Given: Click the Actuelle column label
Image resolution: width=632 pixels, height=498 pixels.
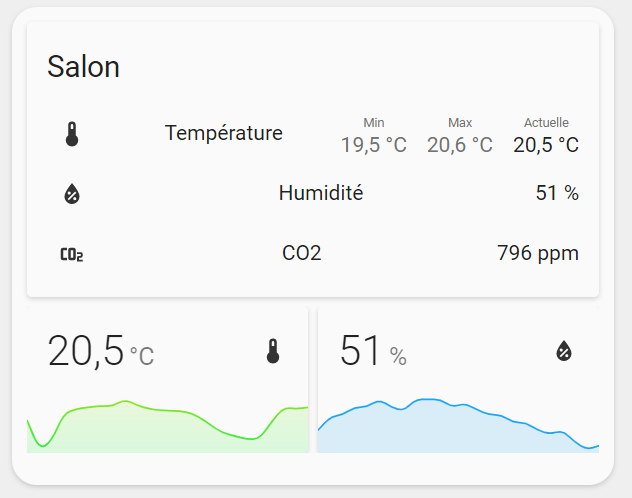Looking at the screenshot, I should [546, 122].
